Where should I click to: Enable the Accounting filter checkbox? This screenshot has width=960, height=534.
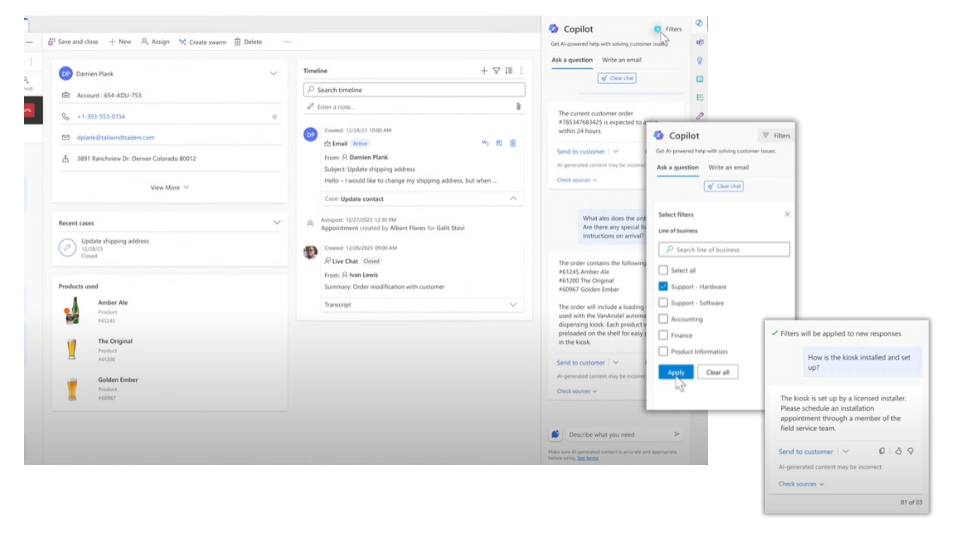663,319
